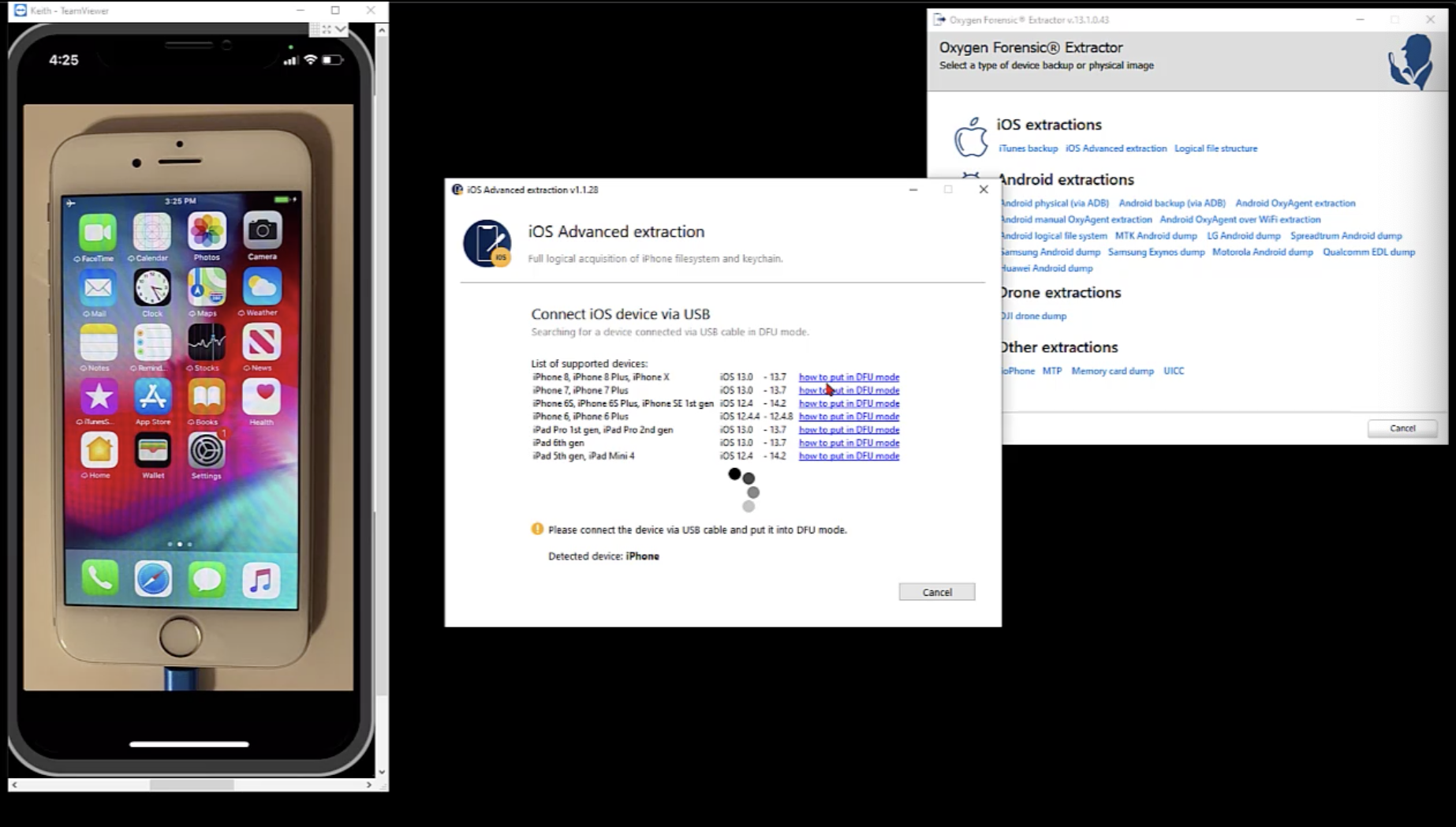
Task: Open Calendar app on the phone
Action: pyautogui.click(x=152, y=232)
